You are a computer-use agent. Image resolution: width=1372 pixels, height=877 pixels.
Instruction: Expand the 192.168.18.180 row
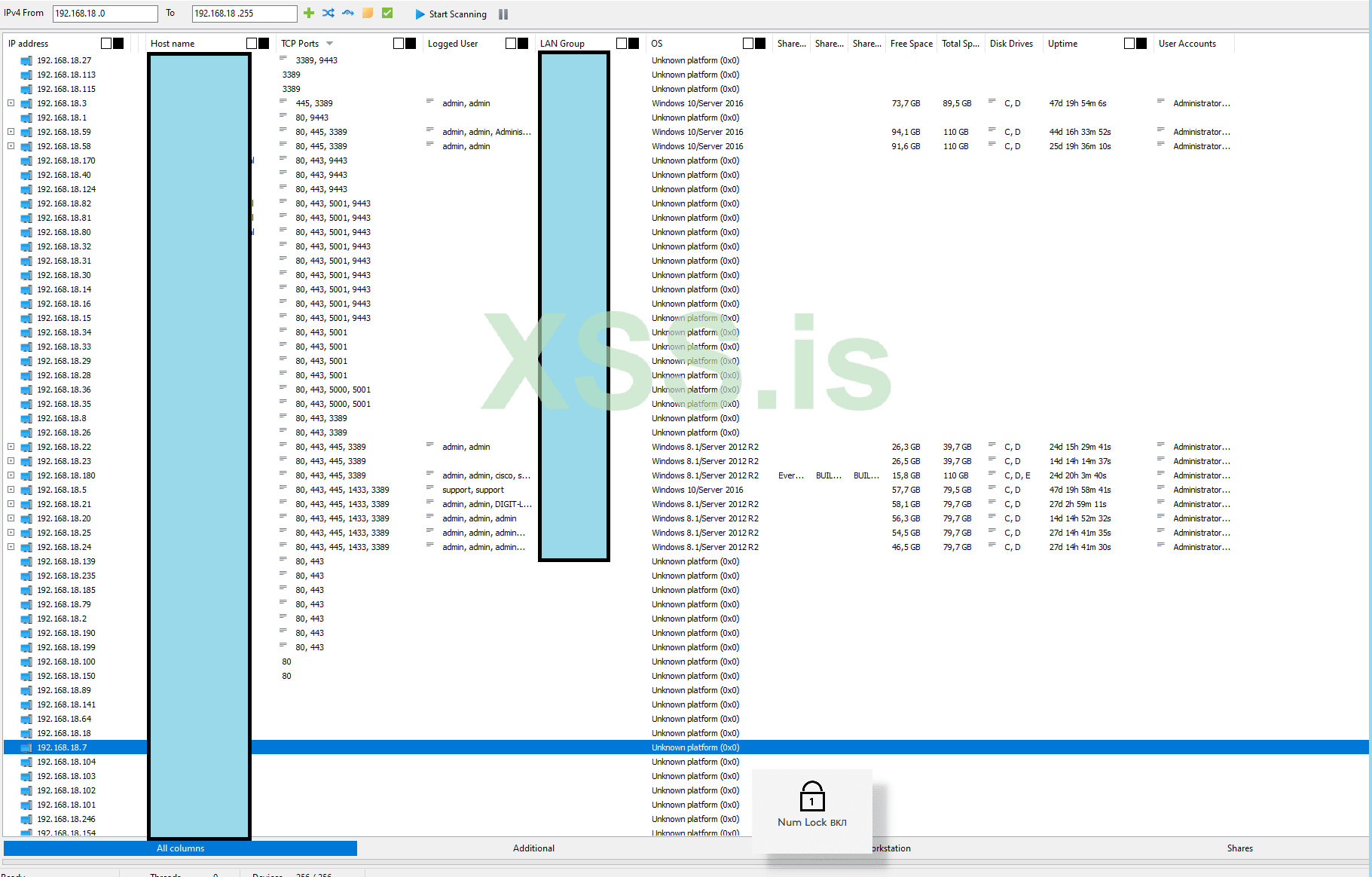[11, 475]
